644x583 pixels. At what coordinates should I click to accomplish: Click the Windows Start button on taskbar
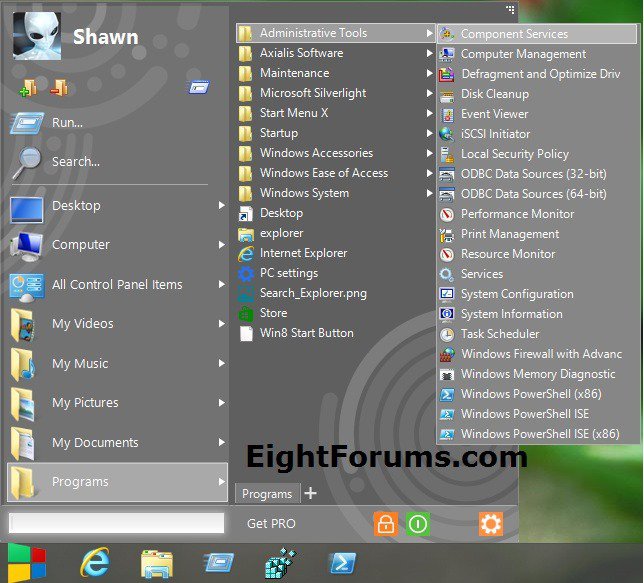pos(27,562)
